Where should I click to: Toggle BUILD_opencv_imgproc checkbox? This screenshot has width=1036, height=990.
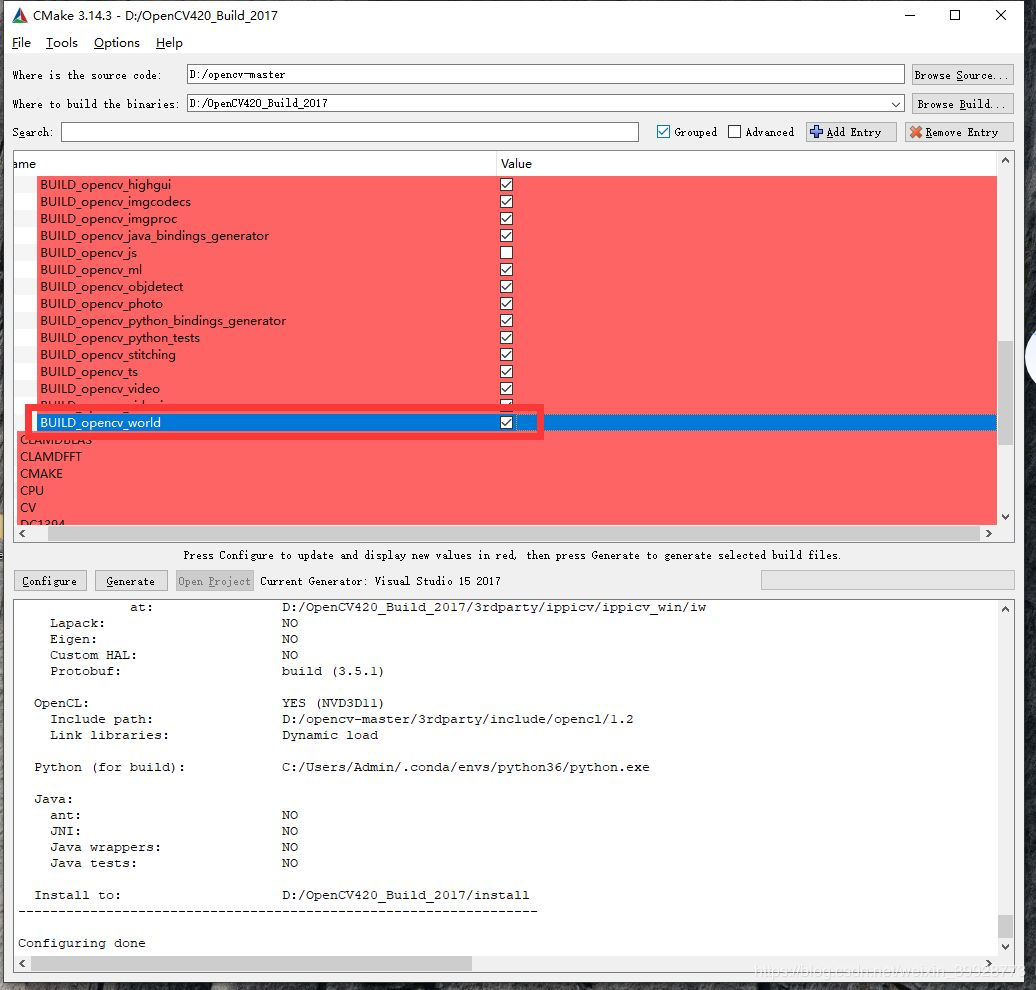pyautogui.click(x=506, y=219)
